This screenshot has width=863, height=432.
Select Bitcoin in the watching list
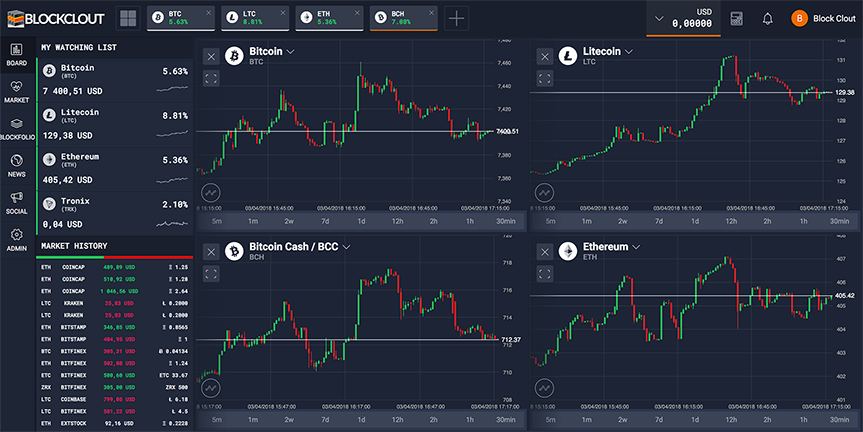(115, 80)
